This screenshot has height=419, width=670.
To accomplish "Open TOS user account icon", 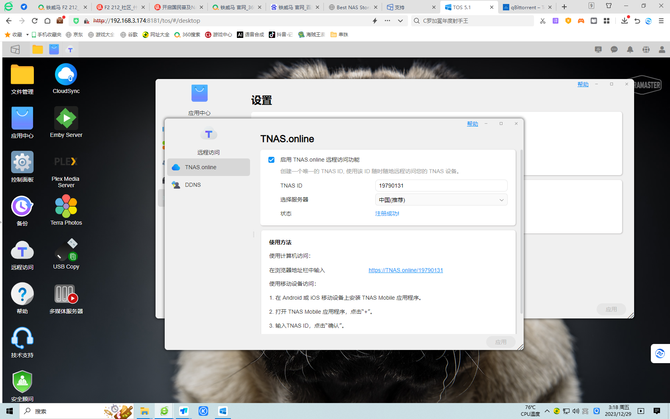I will click(x=662, y=50).
